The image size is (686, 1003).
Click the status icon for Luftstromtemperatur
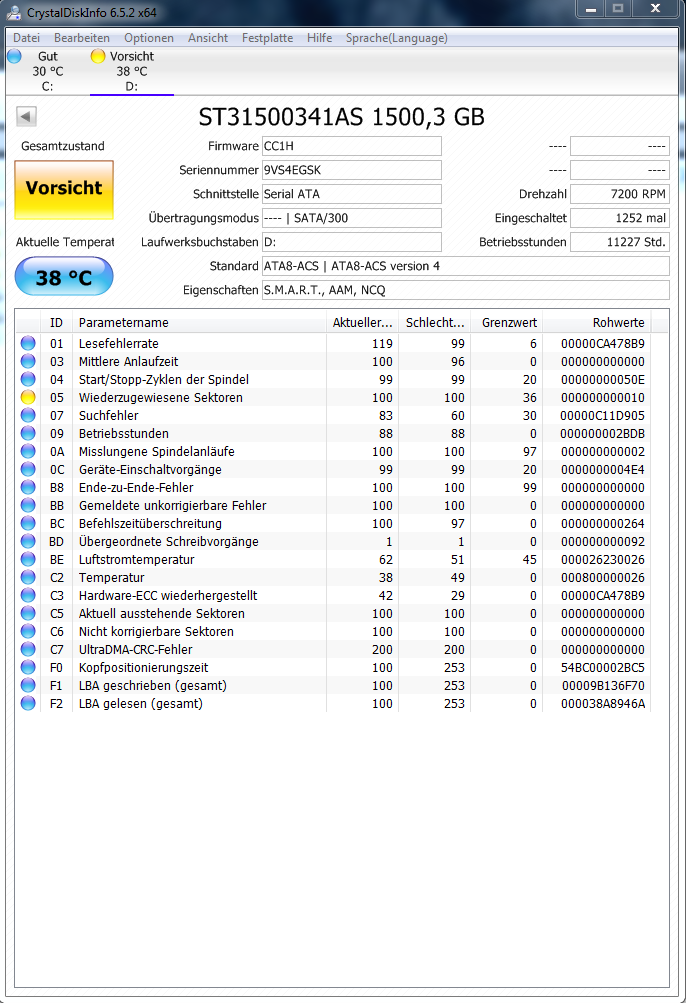28,559
